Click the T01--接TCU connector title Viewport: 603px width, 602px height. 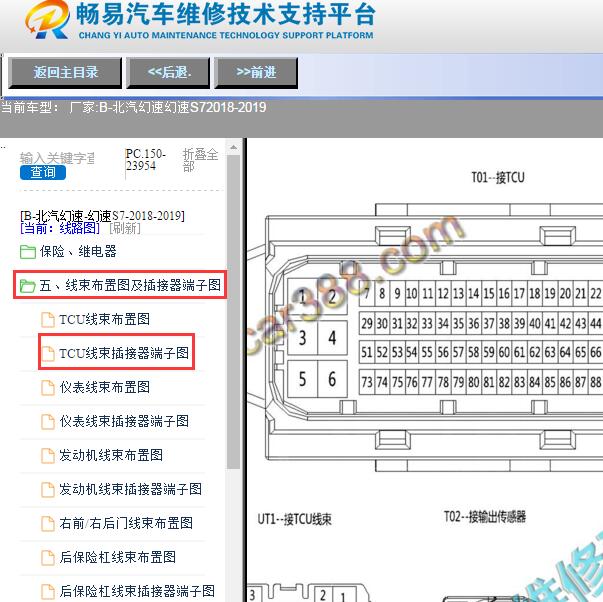pos(498,177)
